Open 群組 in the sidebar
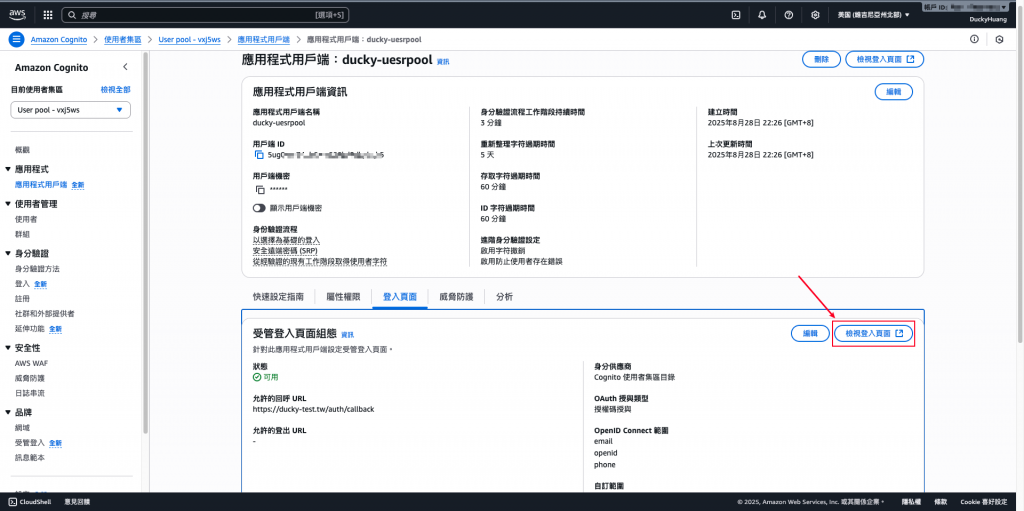This screenshot has height=511, width=1024. 22,234
